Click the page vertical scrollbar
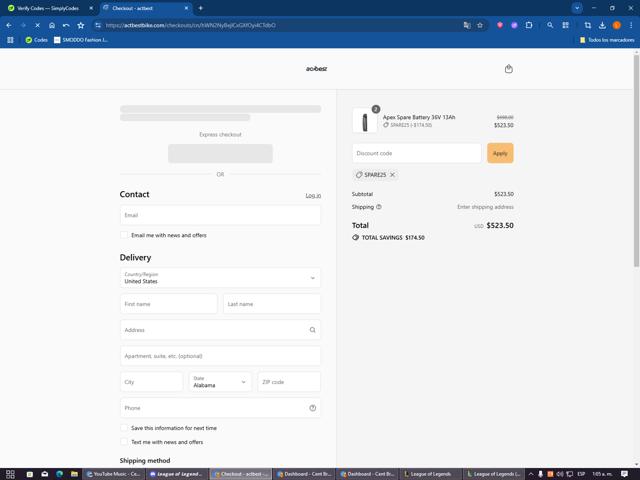The height and width of the screenshot is (480, 640). 636,161
